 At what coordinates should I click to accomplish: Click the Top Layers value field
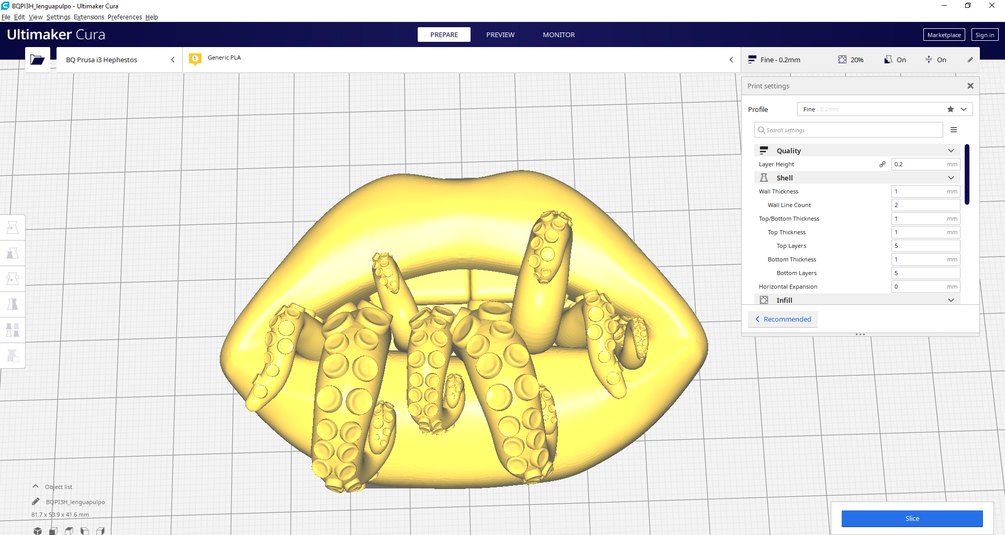click(x=926, y=246)
